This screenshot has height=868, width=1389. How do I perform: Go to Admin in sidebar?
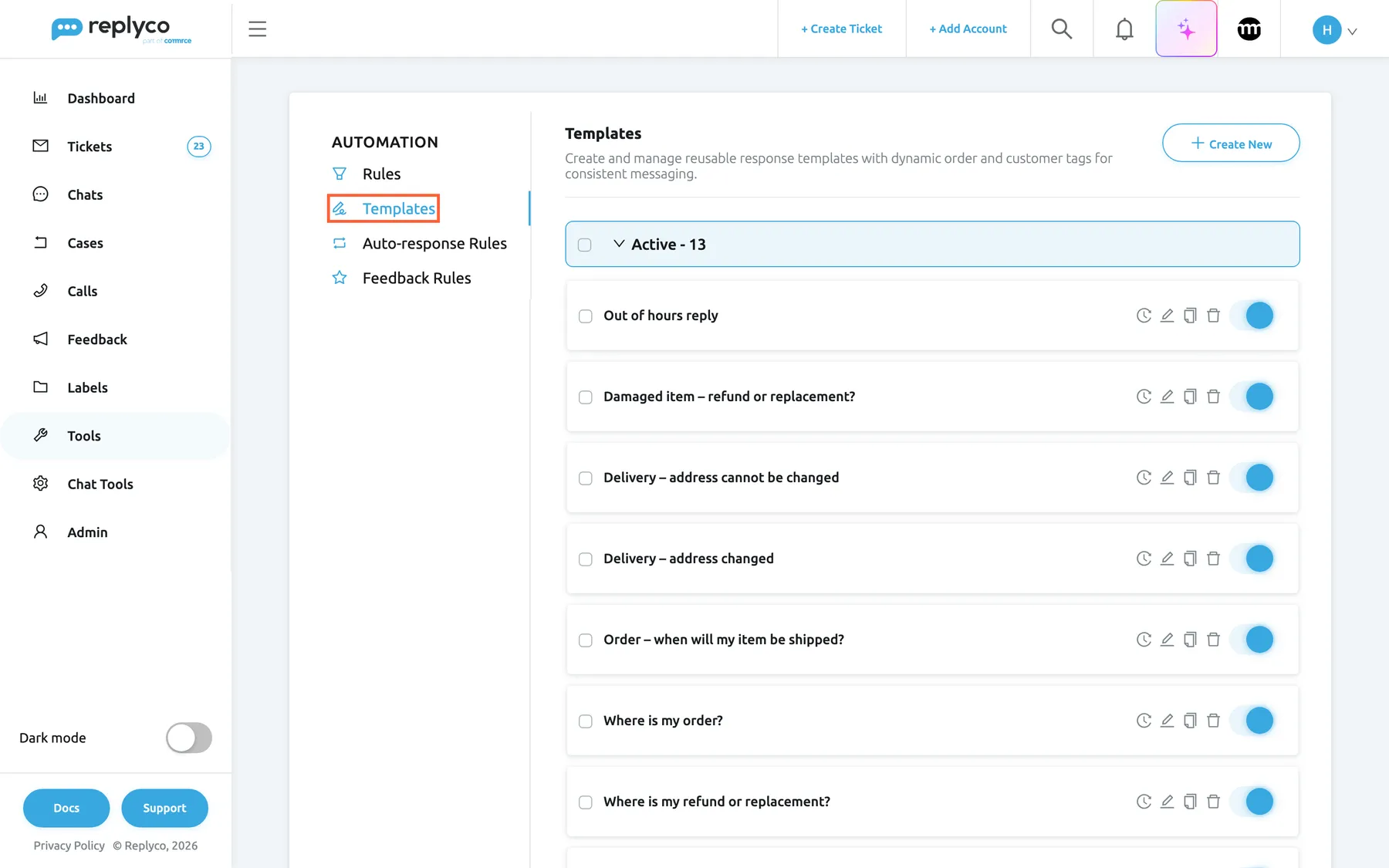pyautogui.click(x=87, y=532)
